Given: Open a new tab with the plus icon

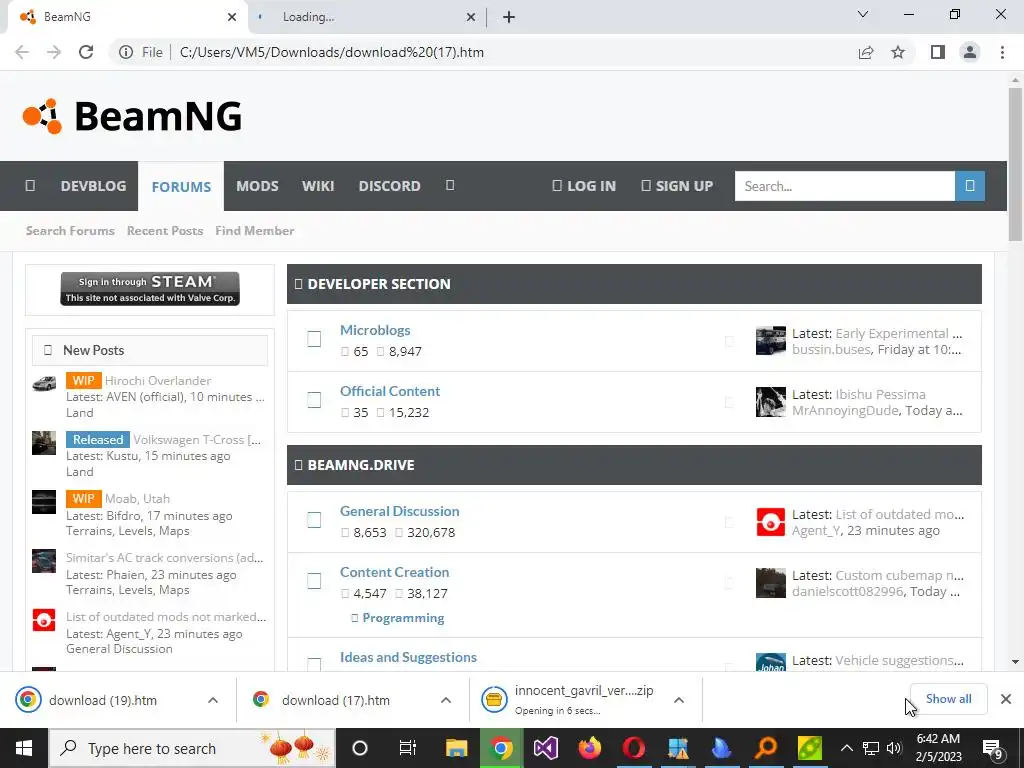Looking at the screenshot, I should click(x=509, y=18).
